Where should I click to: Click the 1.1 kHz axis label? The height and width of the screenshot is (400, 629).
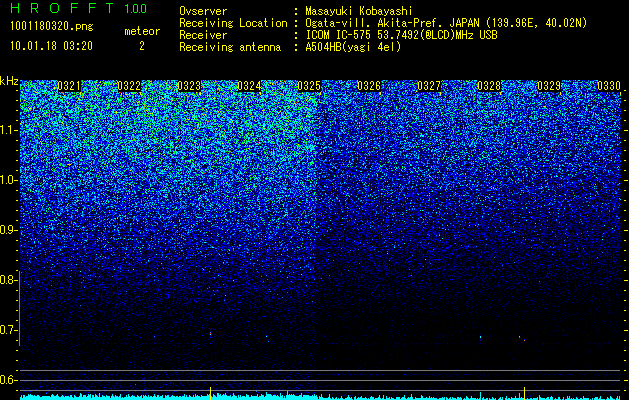tap(8, 130)
